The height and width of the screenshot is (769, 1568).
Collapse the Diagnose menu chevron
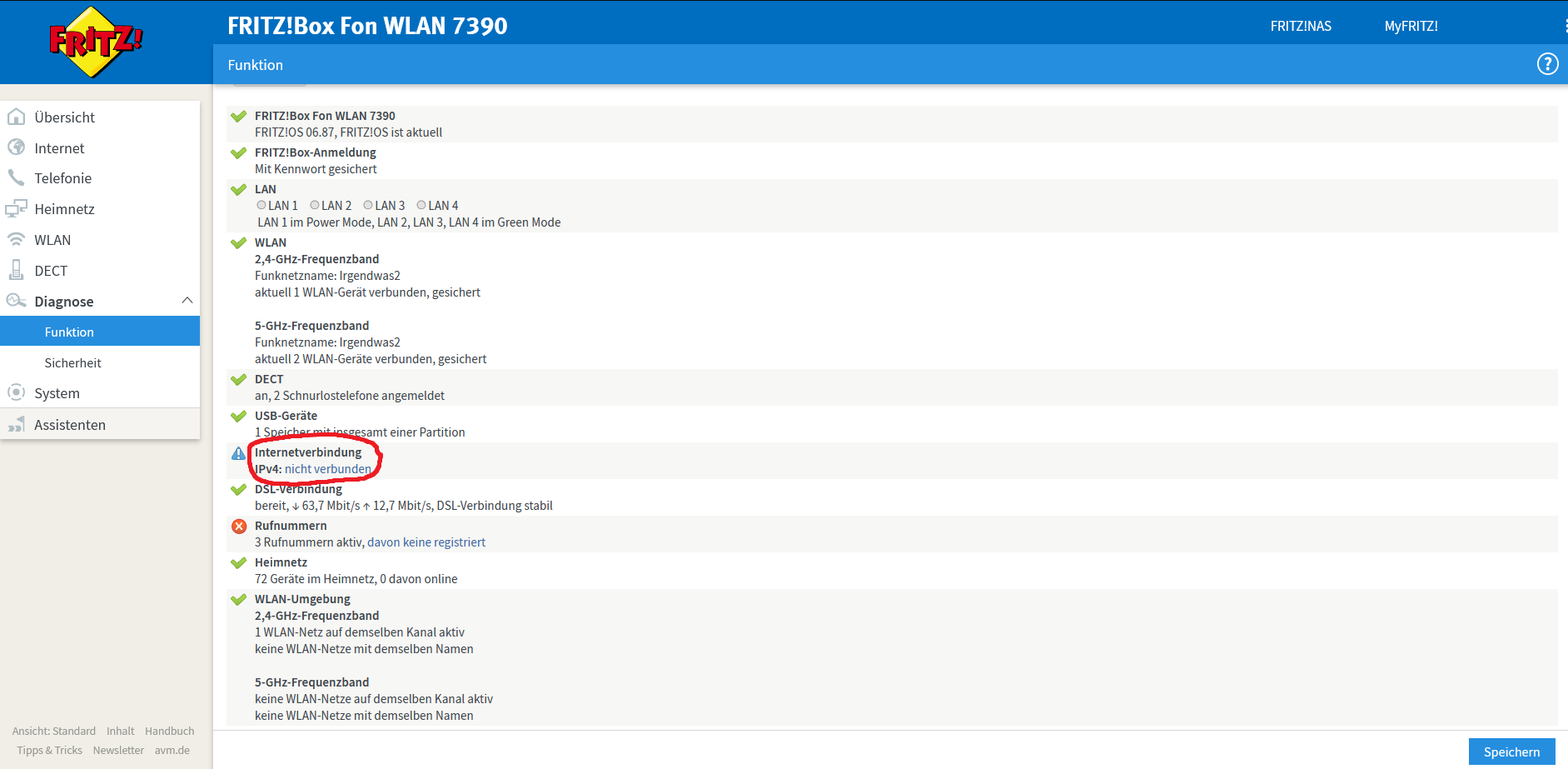tap(187, 300)
